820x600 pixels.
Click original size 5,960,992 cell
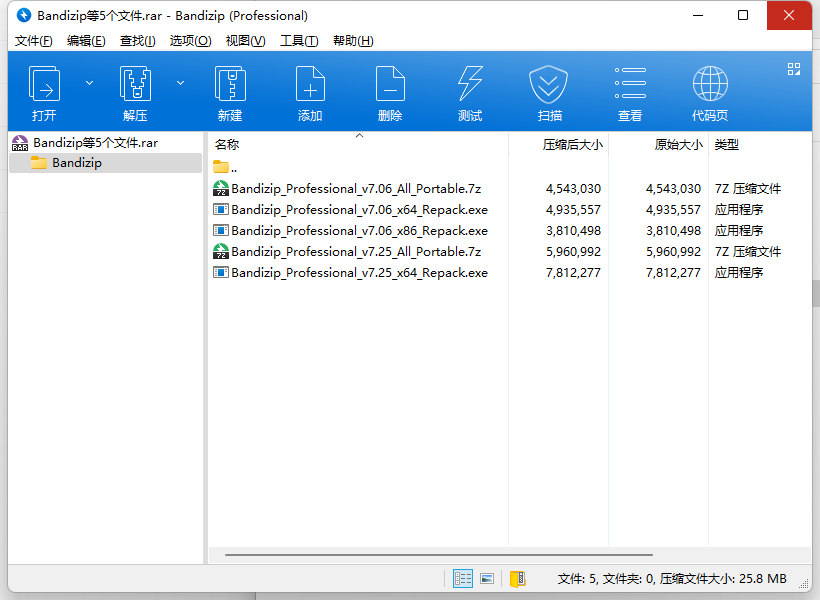click(x=673, y=252)
